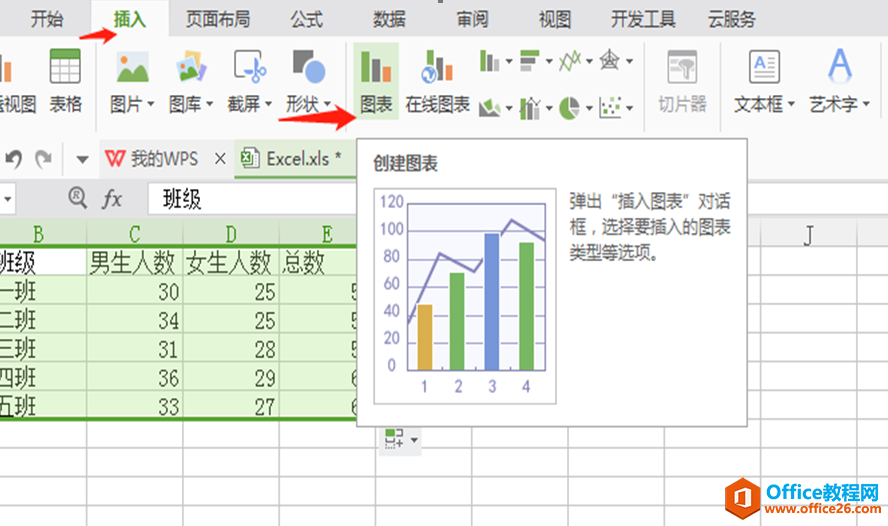The height and width of the screenshot is (526, 888).
Task: Expand the 形状 dropdown arrow
Action: 327,104
